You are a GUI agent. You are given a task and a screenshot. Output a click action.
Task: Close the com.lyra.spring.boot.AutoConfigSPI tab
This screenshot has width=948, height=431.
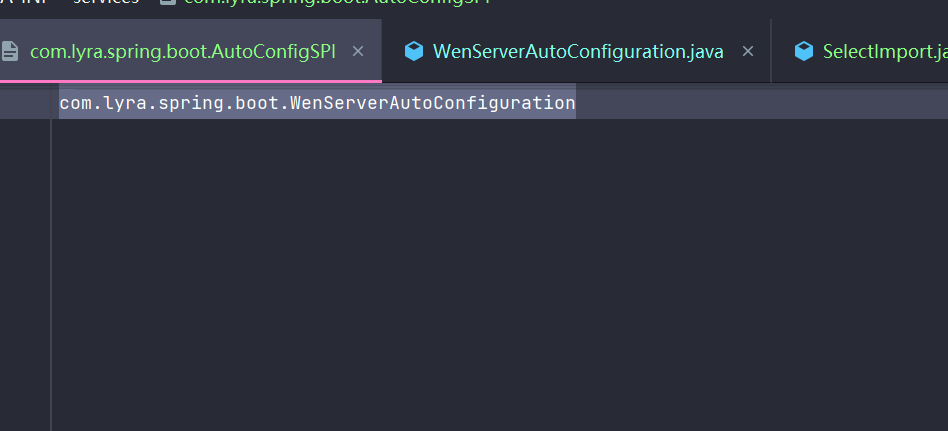point(358,51)
